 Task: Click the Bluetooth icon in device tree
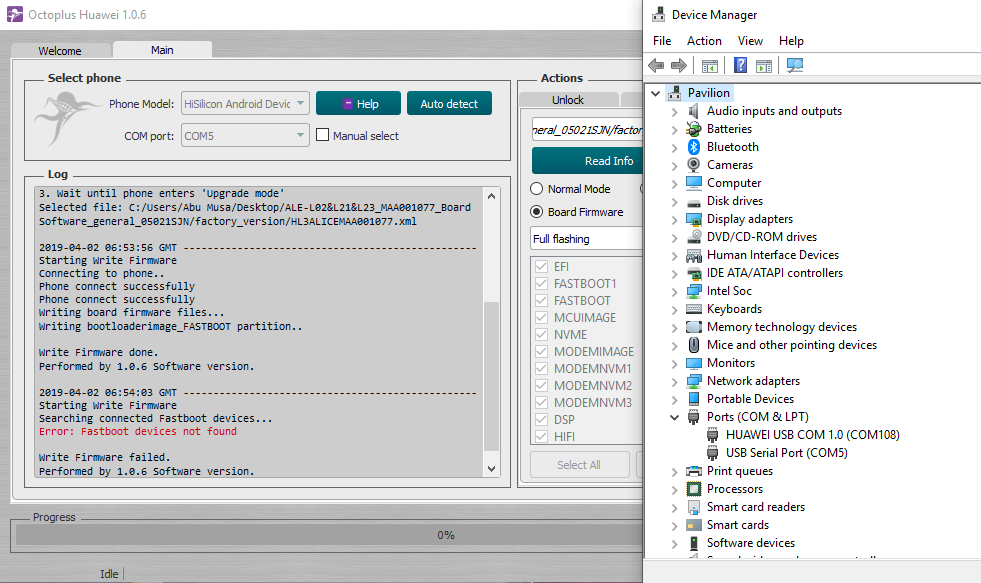(x=693, y=147)
